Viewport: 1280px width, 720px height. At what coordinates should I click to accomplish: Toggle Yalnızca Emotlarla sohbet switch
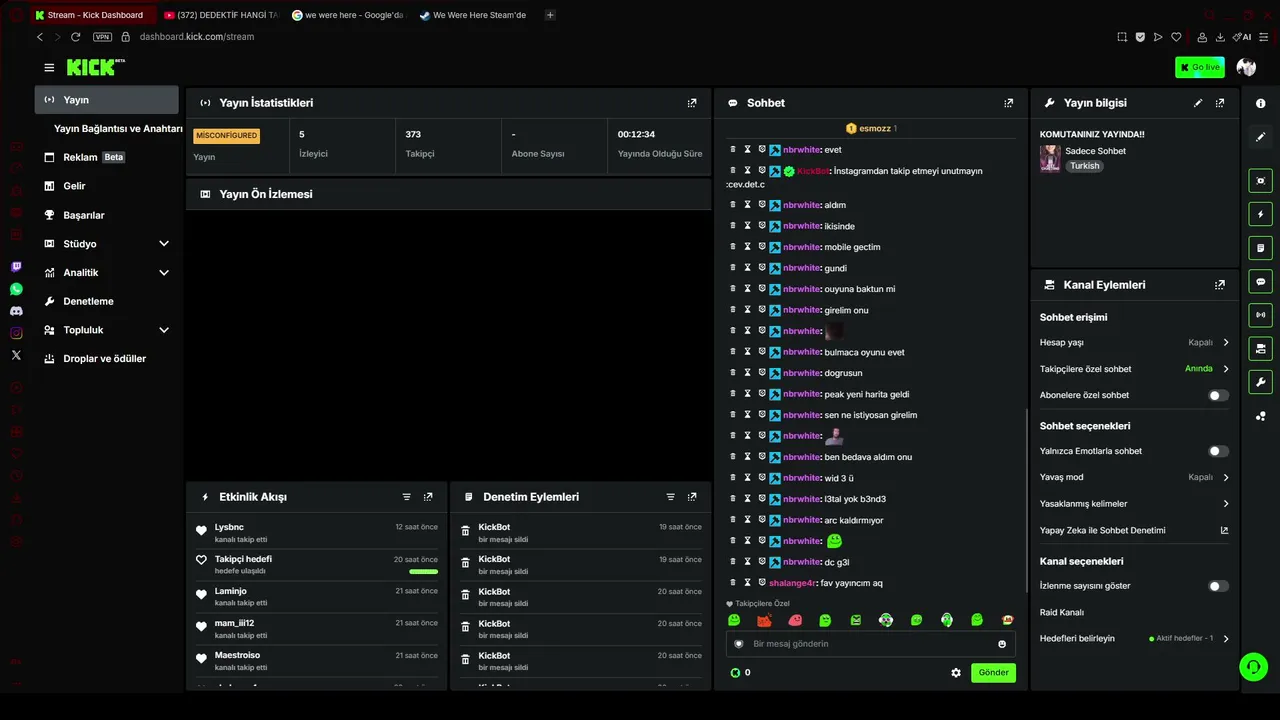point(1218,451)
